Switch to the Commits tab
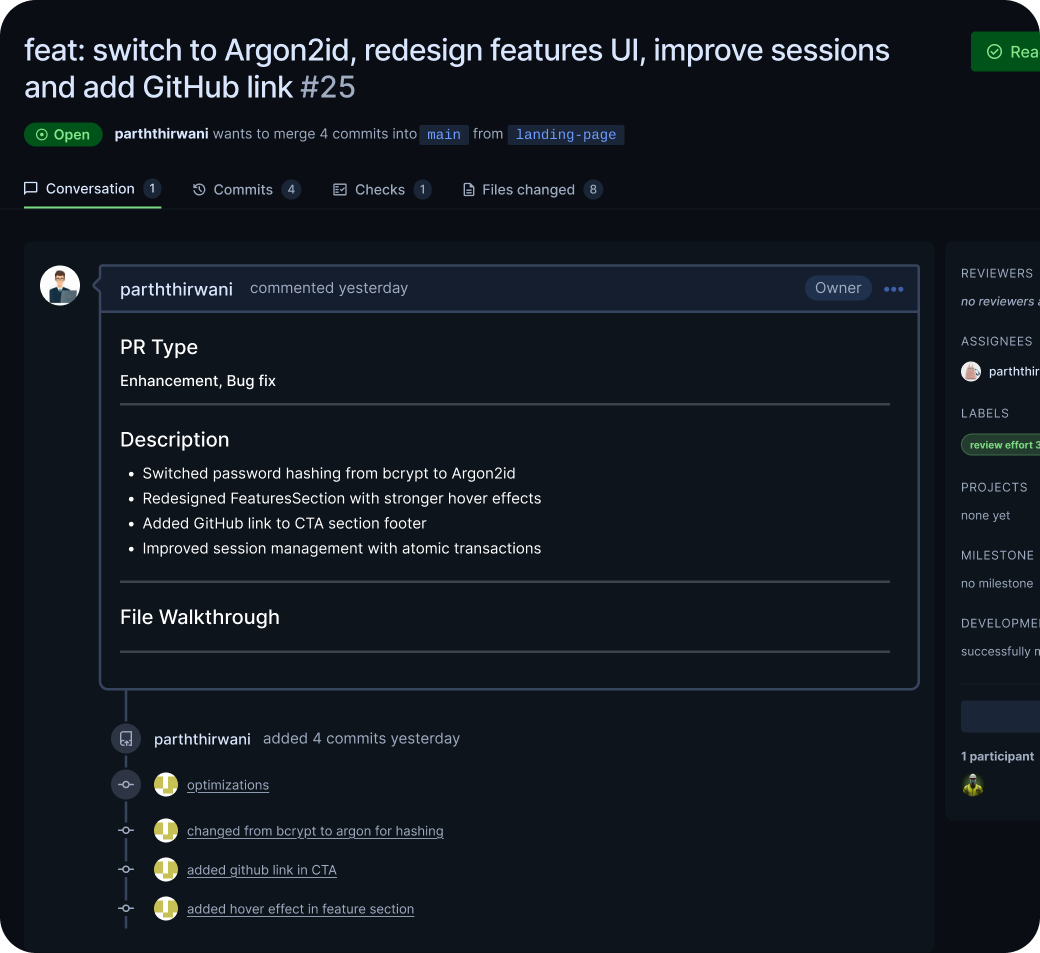The image size is (1040, 953). (x=246, y=190)
